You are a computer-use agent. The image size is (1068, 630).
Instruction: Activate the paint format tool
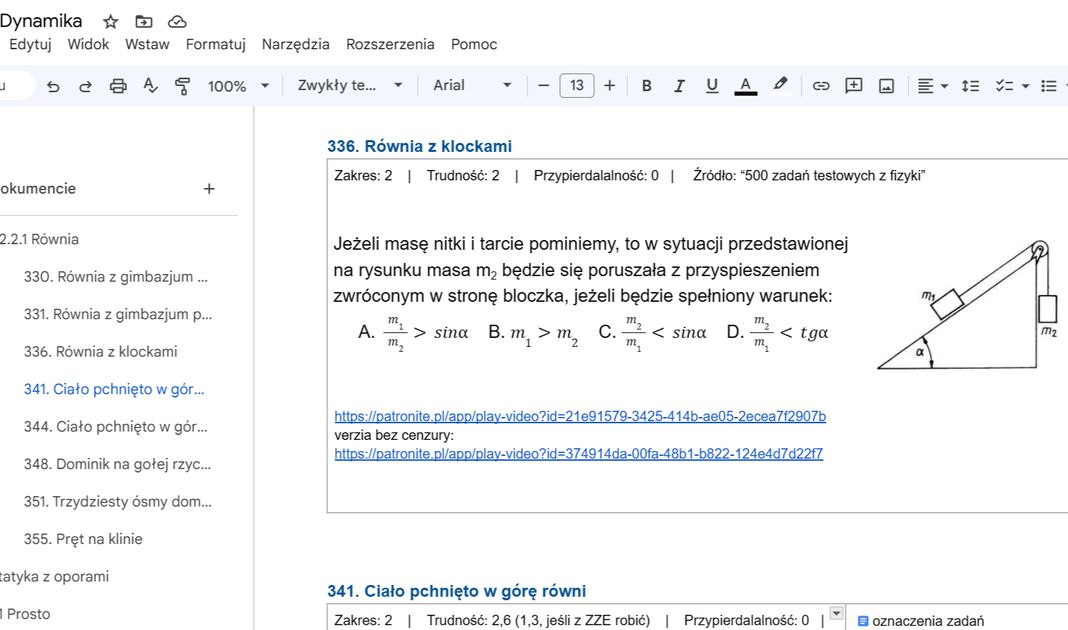pyautogui.click(x=182, y=86)
